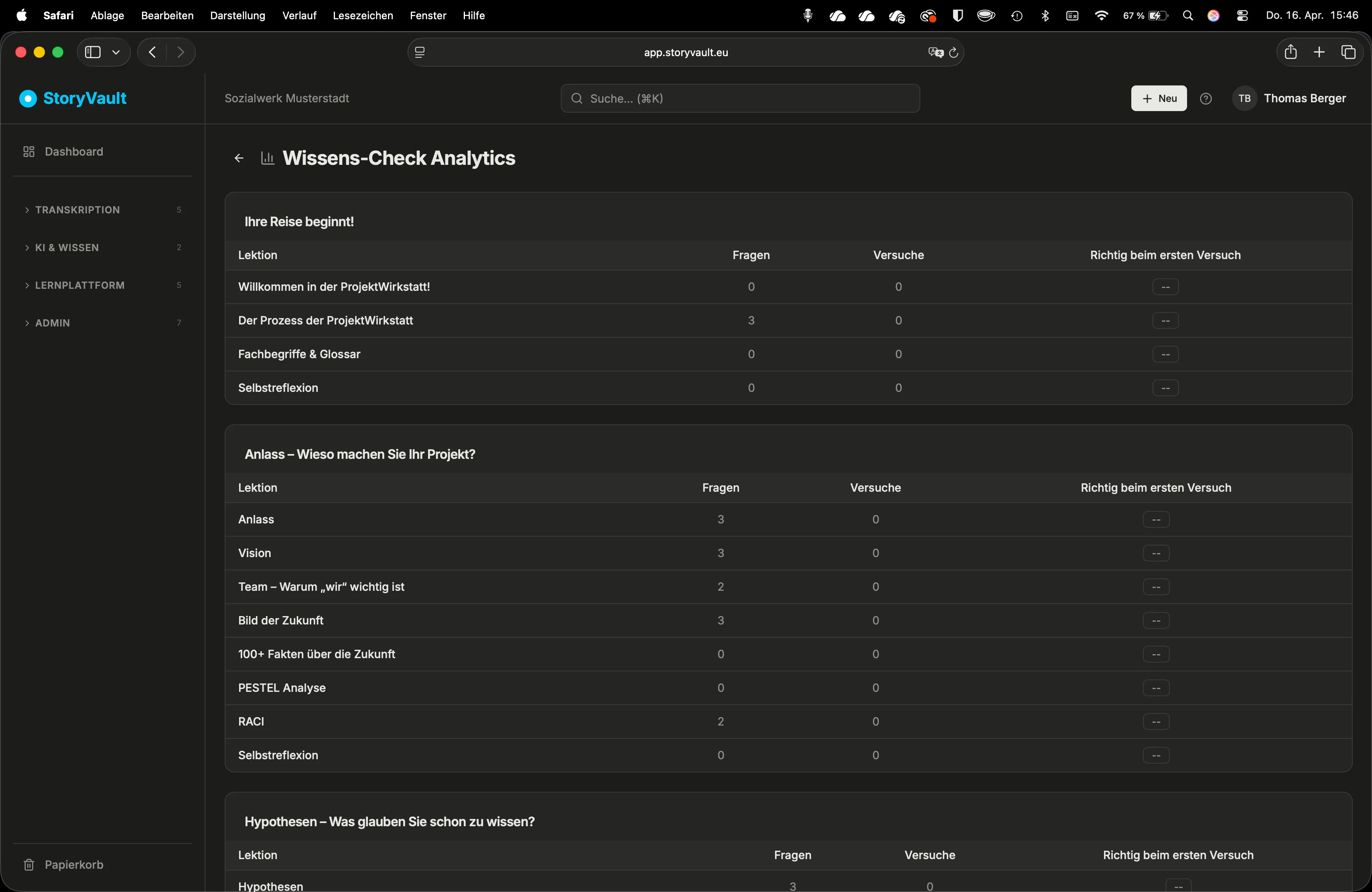This screenshot has width=1372, height=892.
Task: Click the 'Vision' lesson row
Action: coord(788,553)
